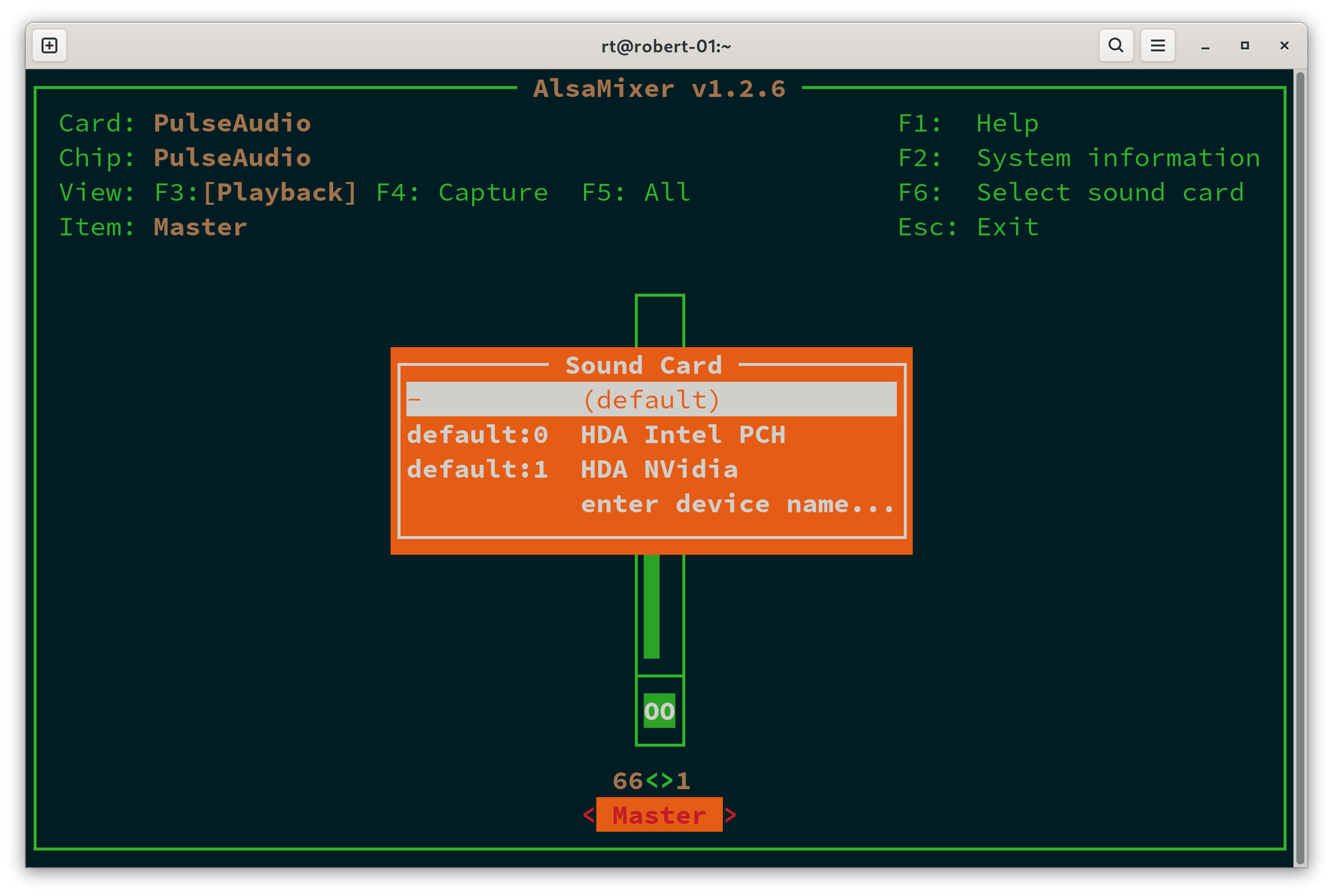
Task: Open the search icon in the titlebar
Action: pyautogui.click(x=1115, y=45)
